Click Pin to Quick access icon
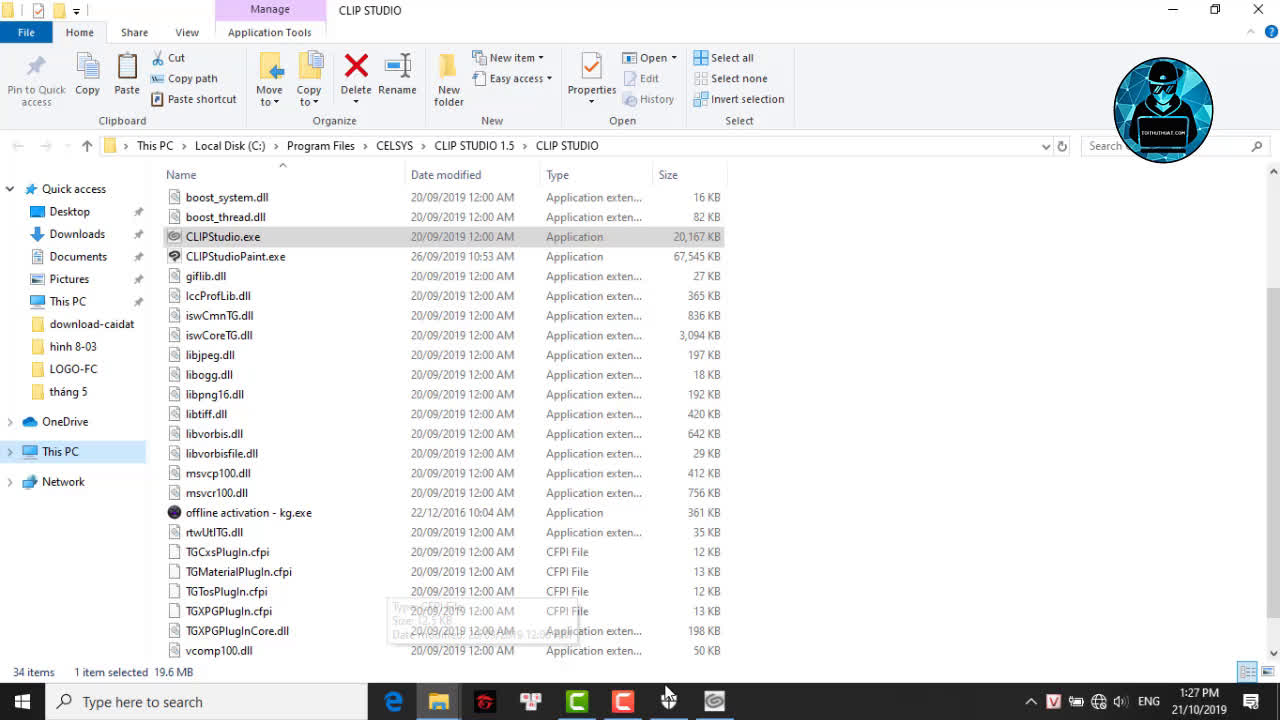The width and height of the screenshot is (1280, 720). pyautogui.click(x=36, y=68)
